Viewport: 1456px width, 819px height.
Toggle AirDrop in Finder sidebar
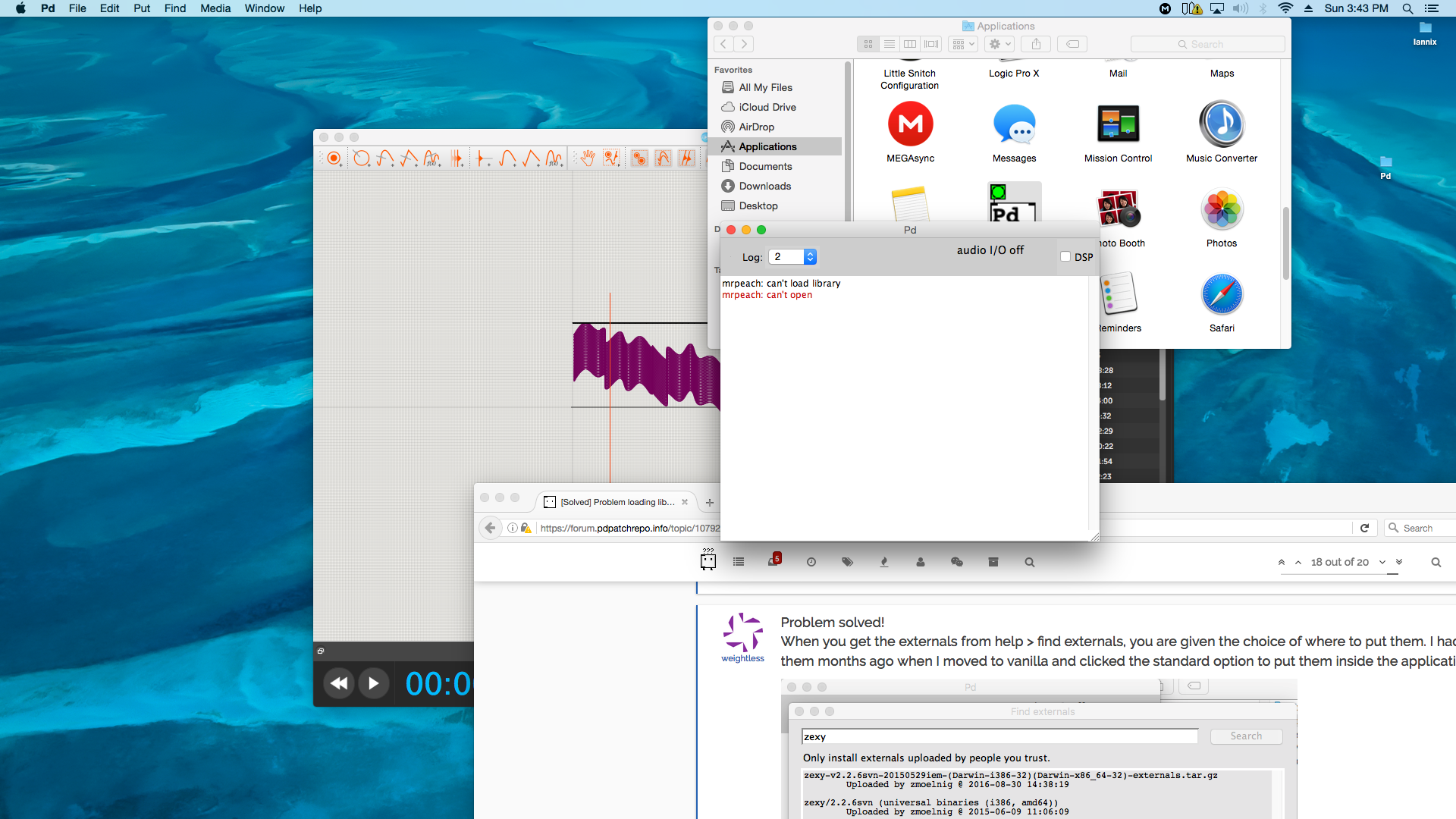click(755, 127)
